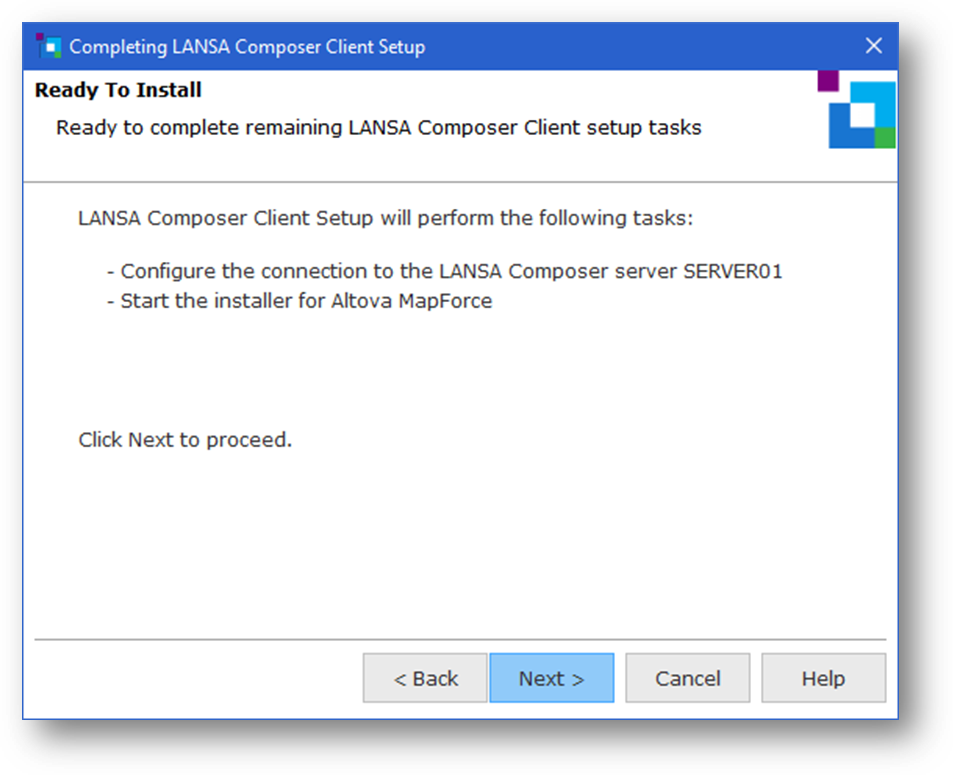Image resolution: width=953 pixels, height=775 pixels.
Task: Click the "Click Next to proceed." text
Action: 185,439
